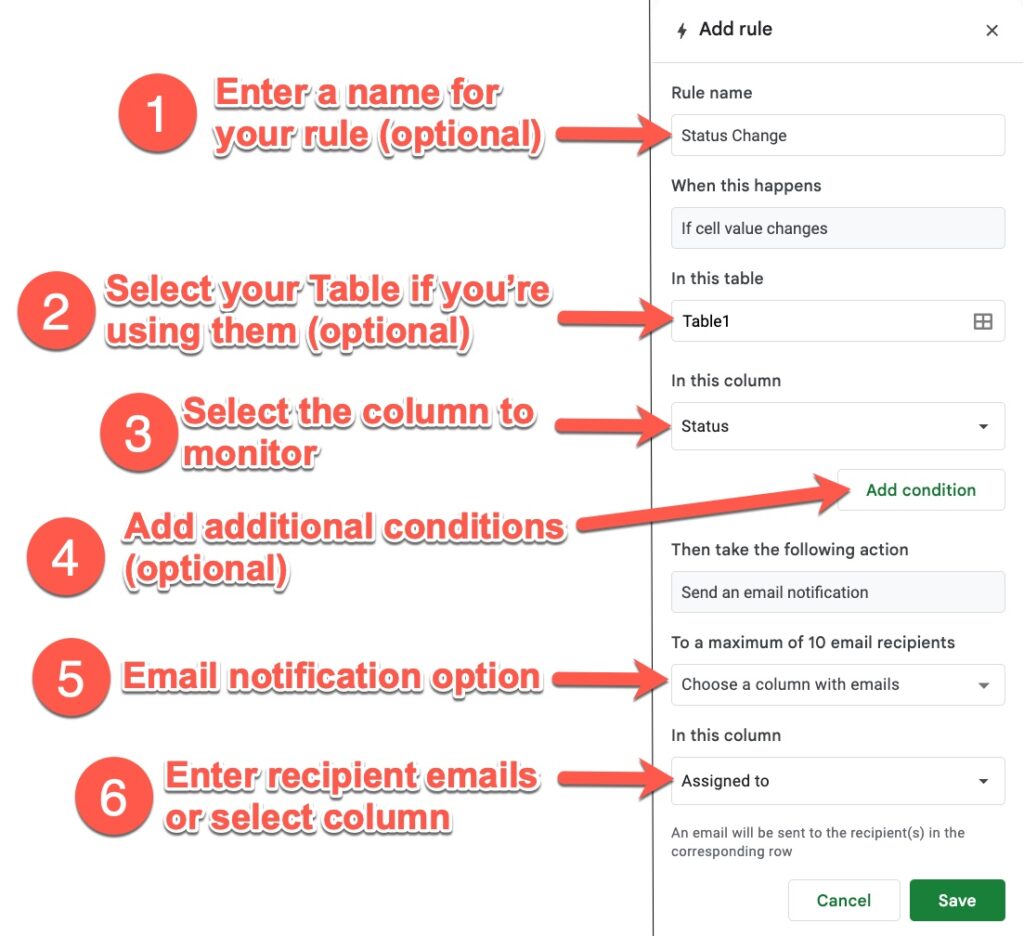The image size is (1024, 936).
Task: Select the 'If cell value changes' trigger field
Action: (837, 228)
